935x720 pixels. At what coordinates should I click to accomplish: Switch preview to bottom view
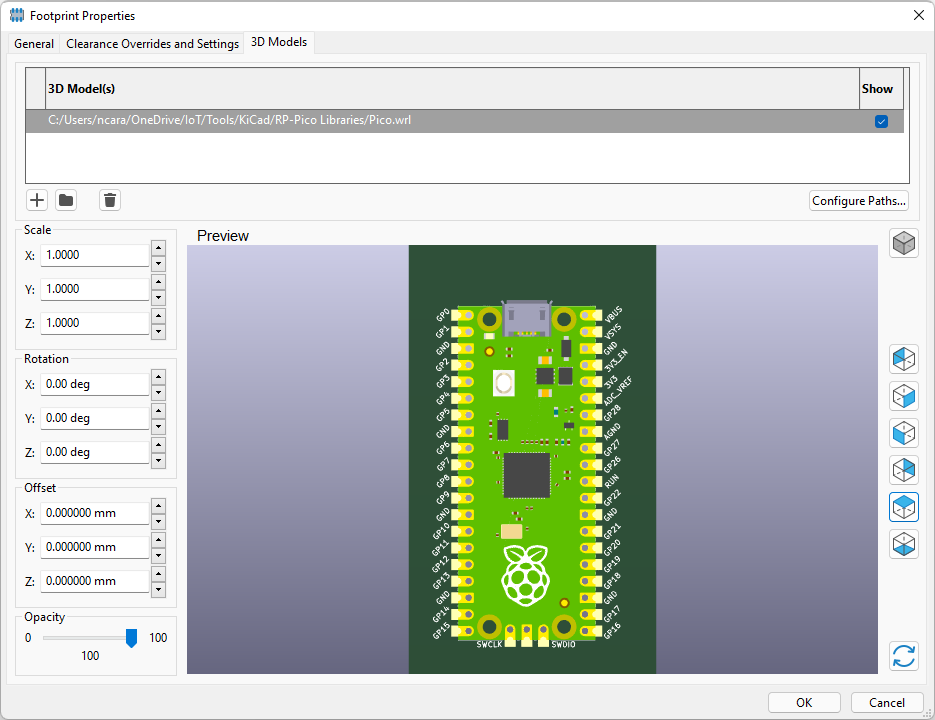(903, 544)
